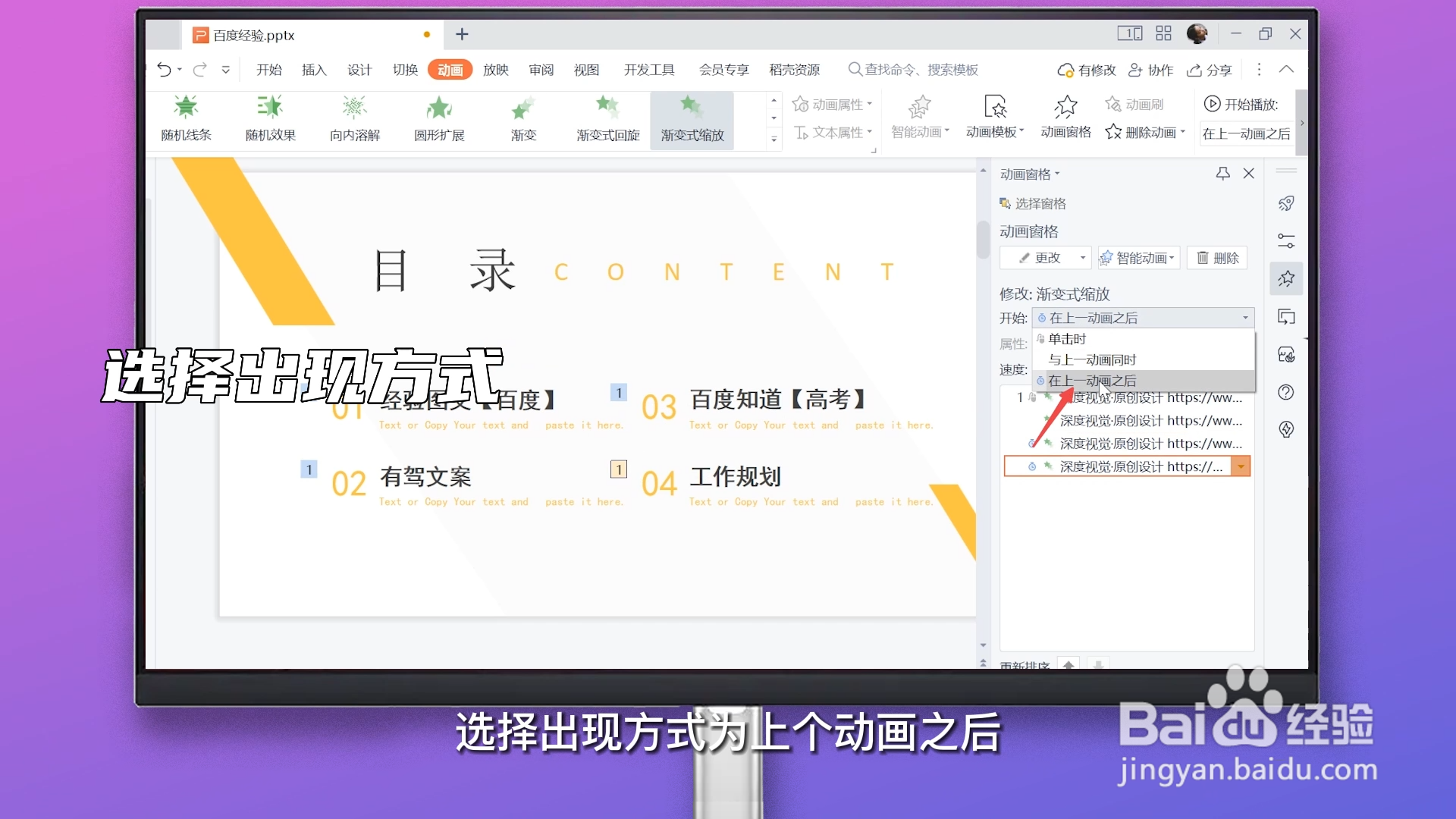The image size is (1456, 819).
Task: Open the multi-window layout icon in title bar
Action: [x=1129, y=33]
